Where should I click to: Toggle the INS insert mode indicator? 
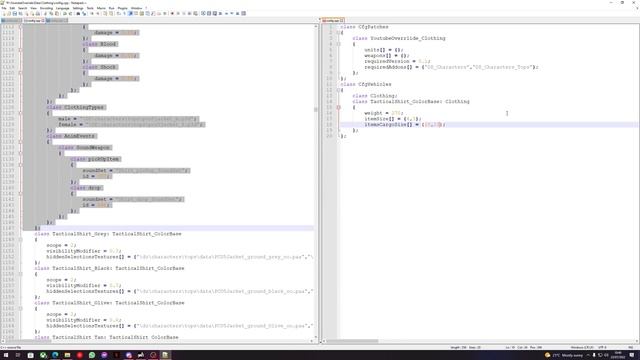(x=631, y=347)
